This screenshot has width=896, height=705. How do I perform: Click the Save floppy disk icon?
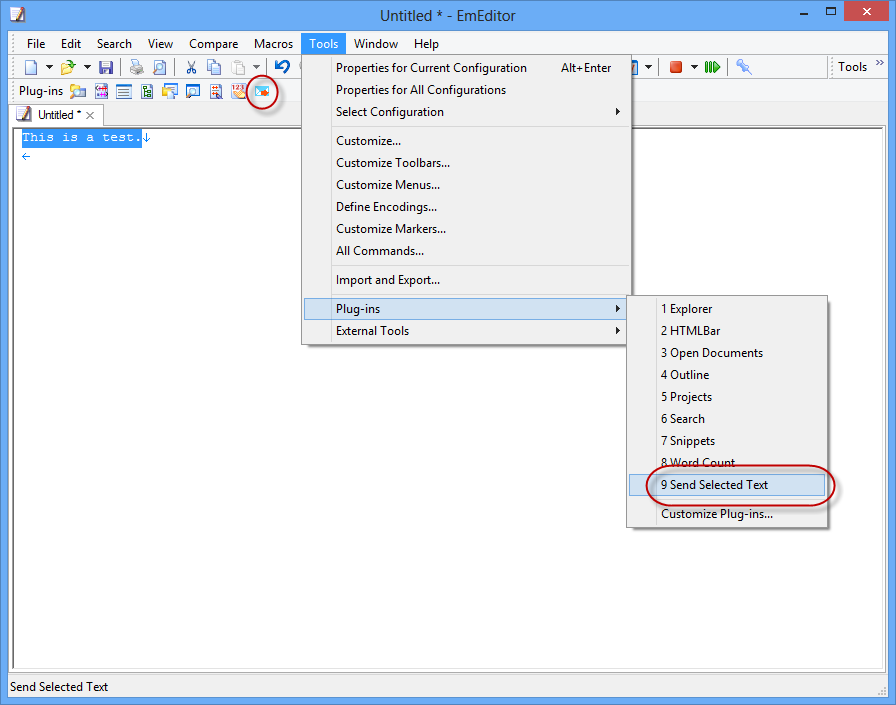click(x=106, y=67)
